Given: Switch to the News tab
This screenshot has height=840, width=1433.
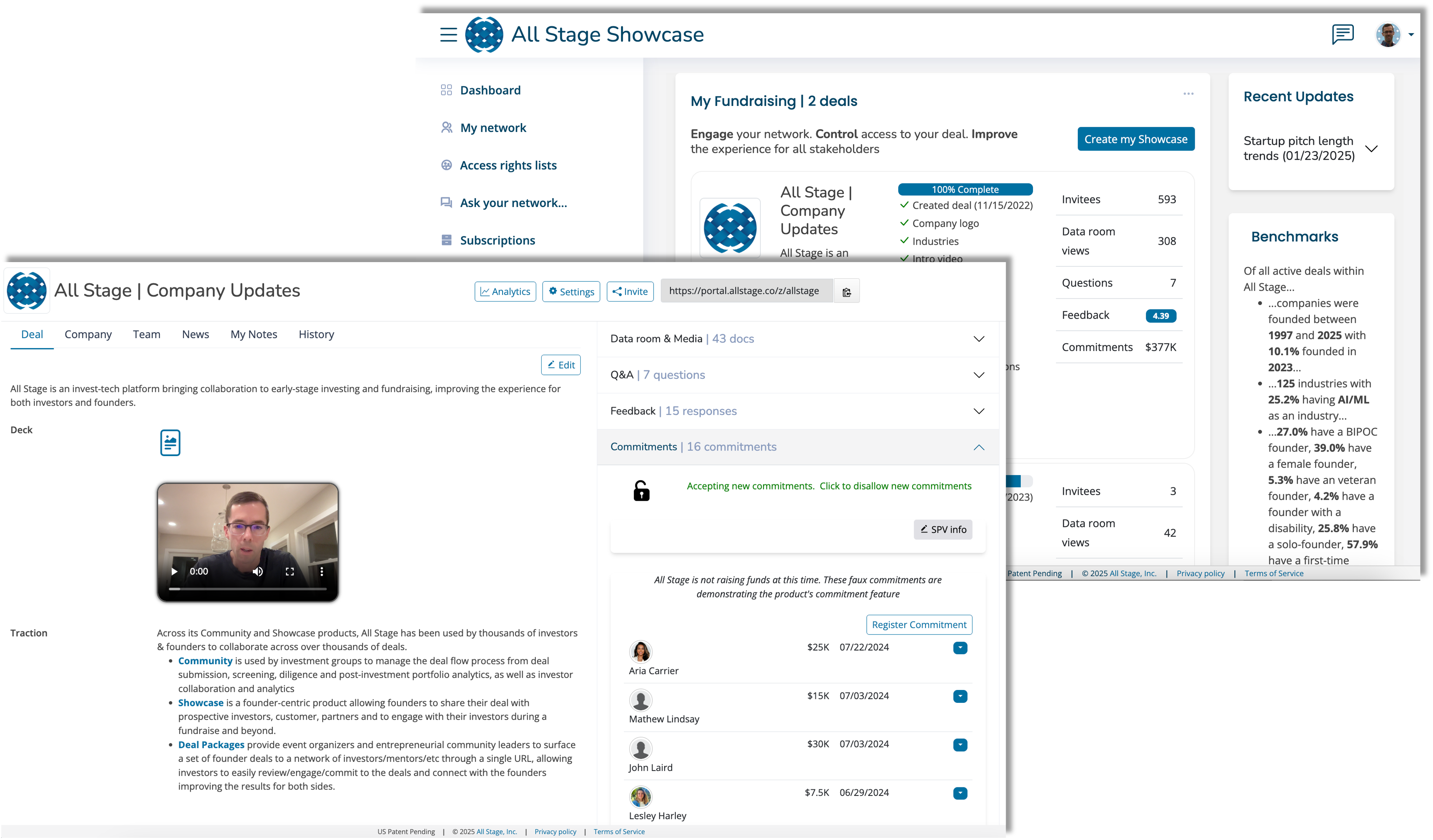Looking at the screenshot, I should [196, 334].
